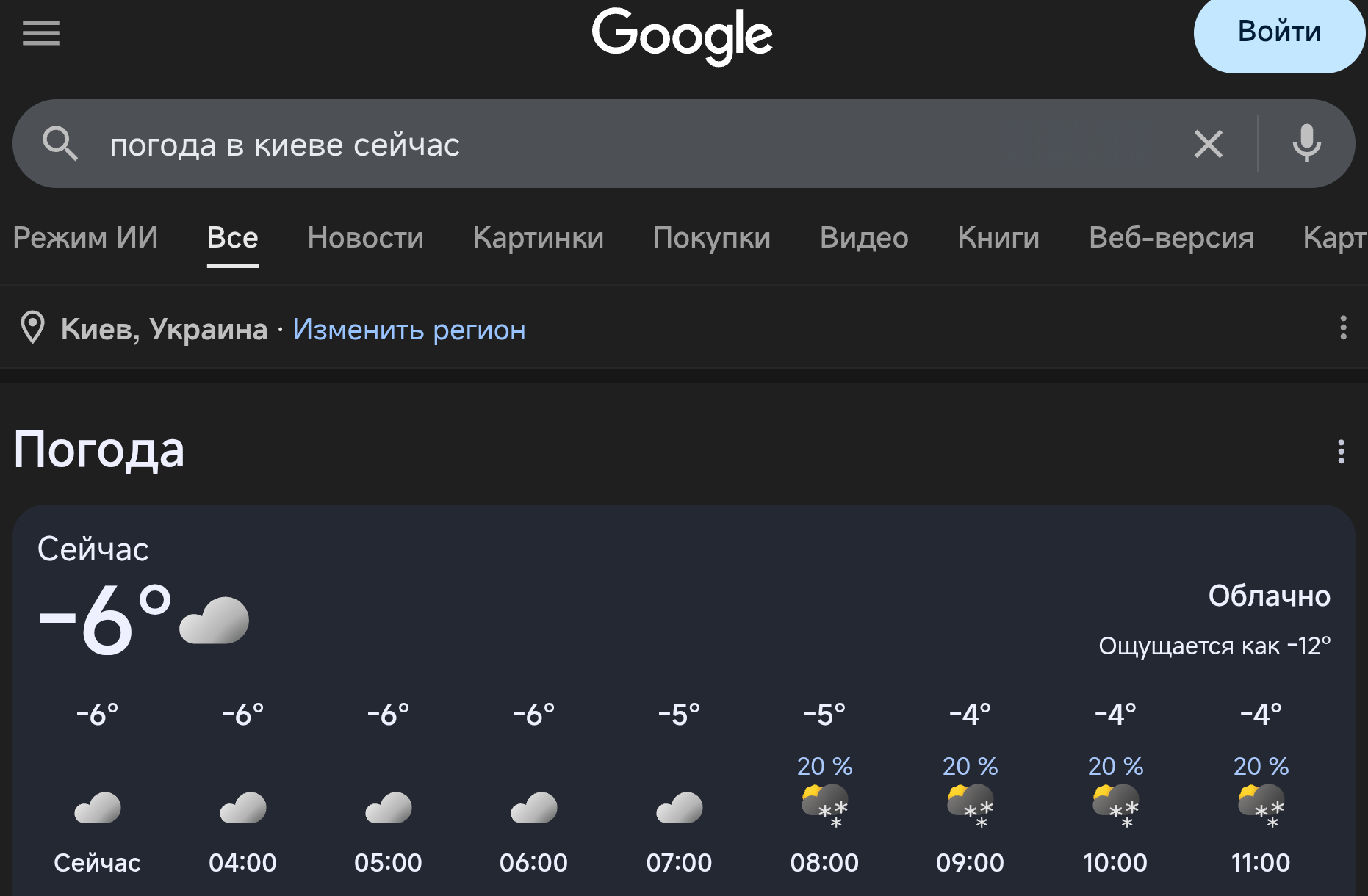
Task: Click the location pin icon
Action: 33,328
